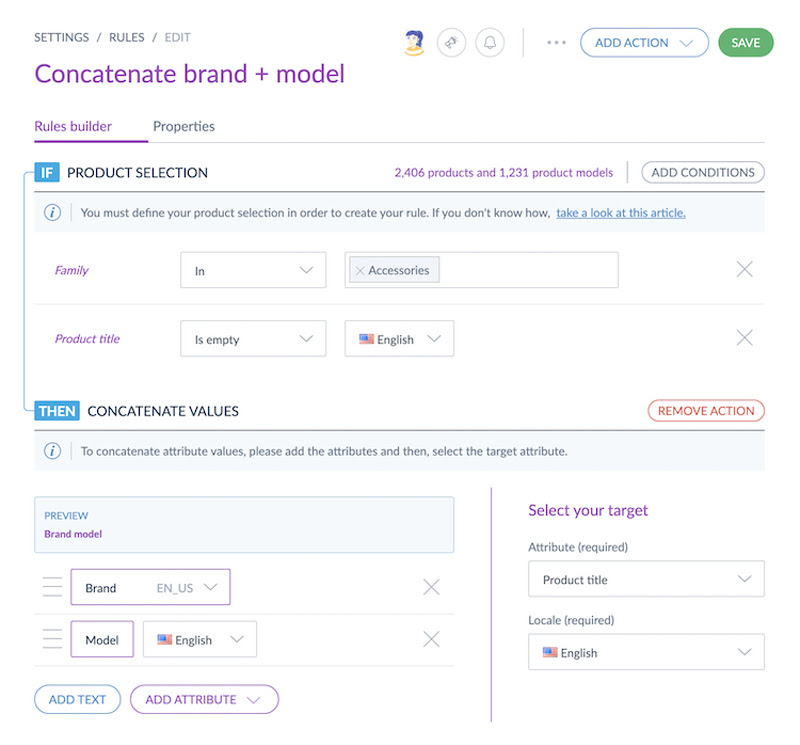Image resolution: width=800 pixels, height=745 pixels.
Task: Open the three-dots more options menu
Action: [x=556, y=43]
